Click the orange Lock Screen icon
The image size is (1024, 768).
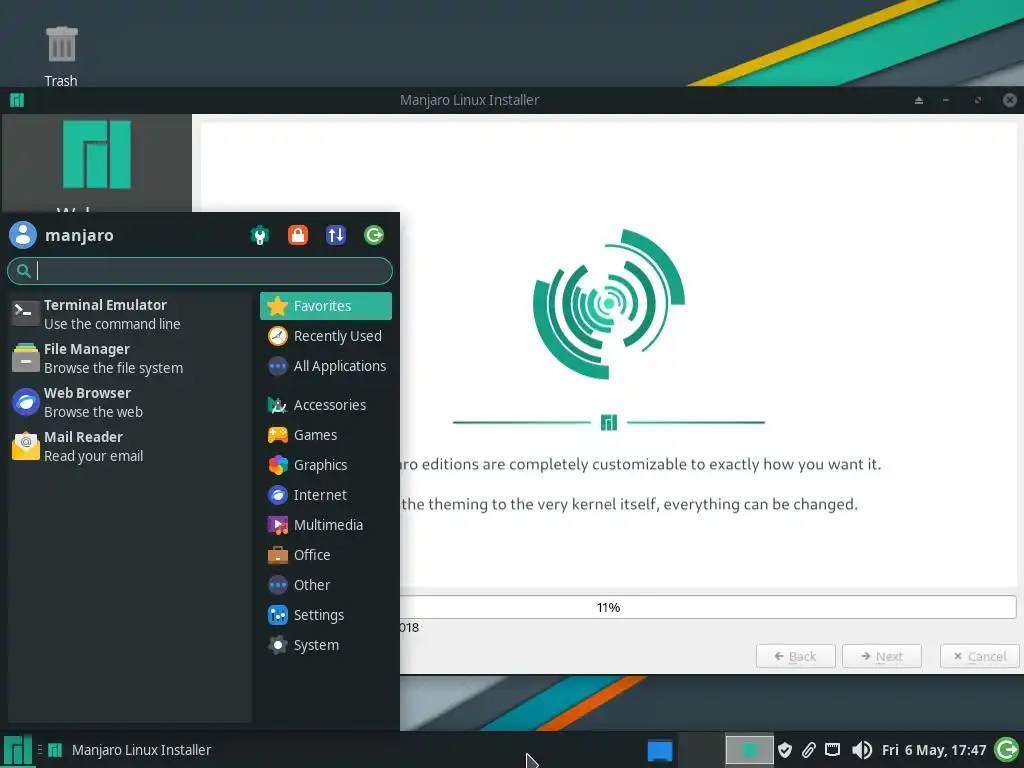click(x=298, y=235)
